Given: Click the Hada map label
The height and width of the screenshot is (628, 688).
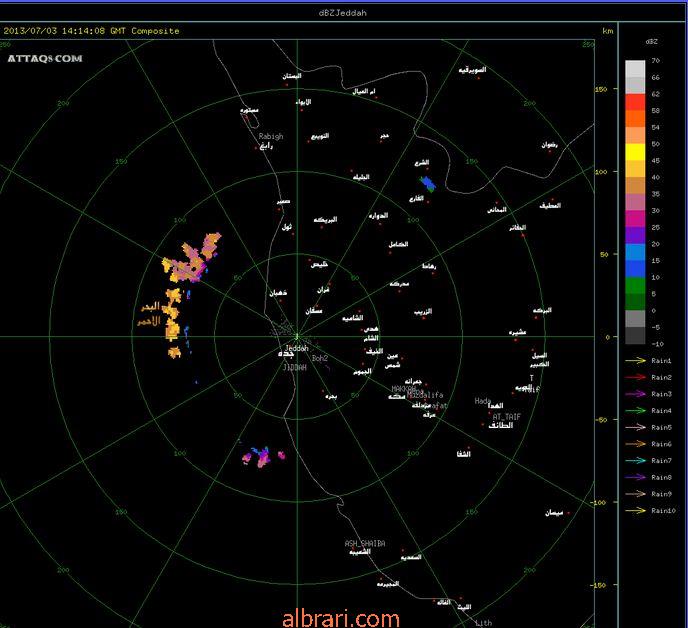Looking at the screenshot, I should click(x=483, y=401).
